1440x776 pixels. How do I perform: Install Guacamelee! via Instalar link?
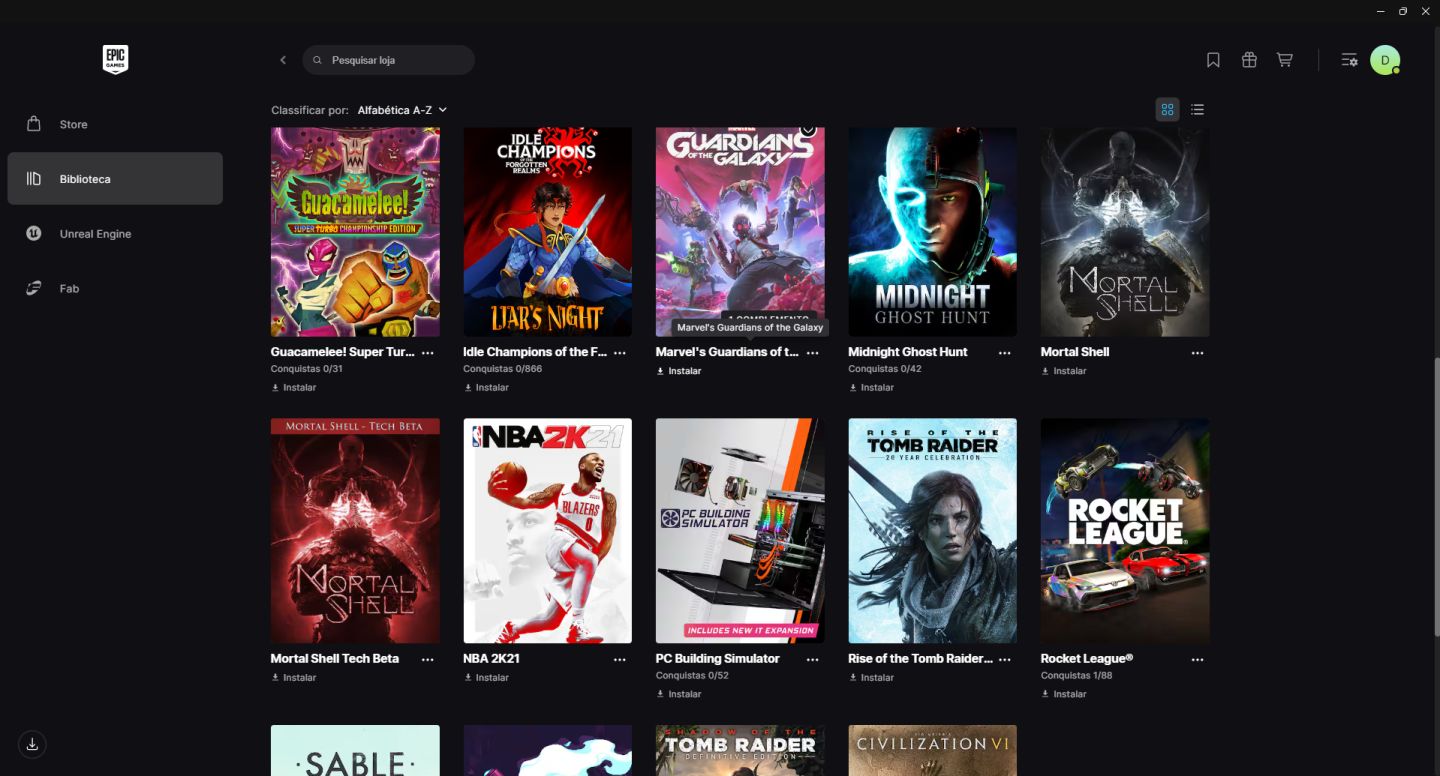294,387
